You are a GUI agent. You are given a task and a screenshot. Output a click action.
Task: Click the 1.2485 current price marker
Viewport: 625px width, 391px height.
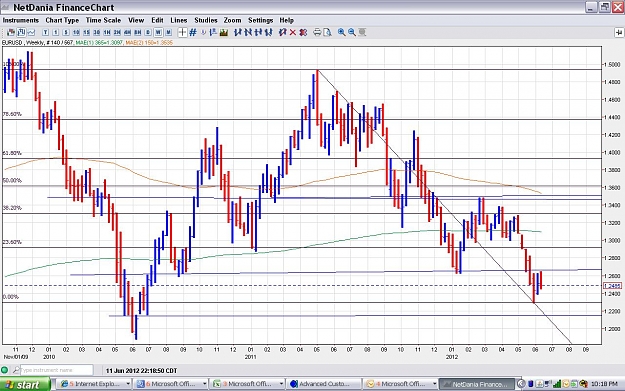pos(612,286)
